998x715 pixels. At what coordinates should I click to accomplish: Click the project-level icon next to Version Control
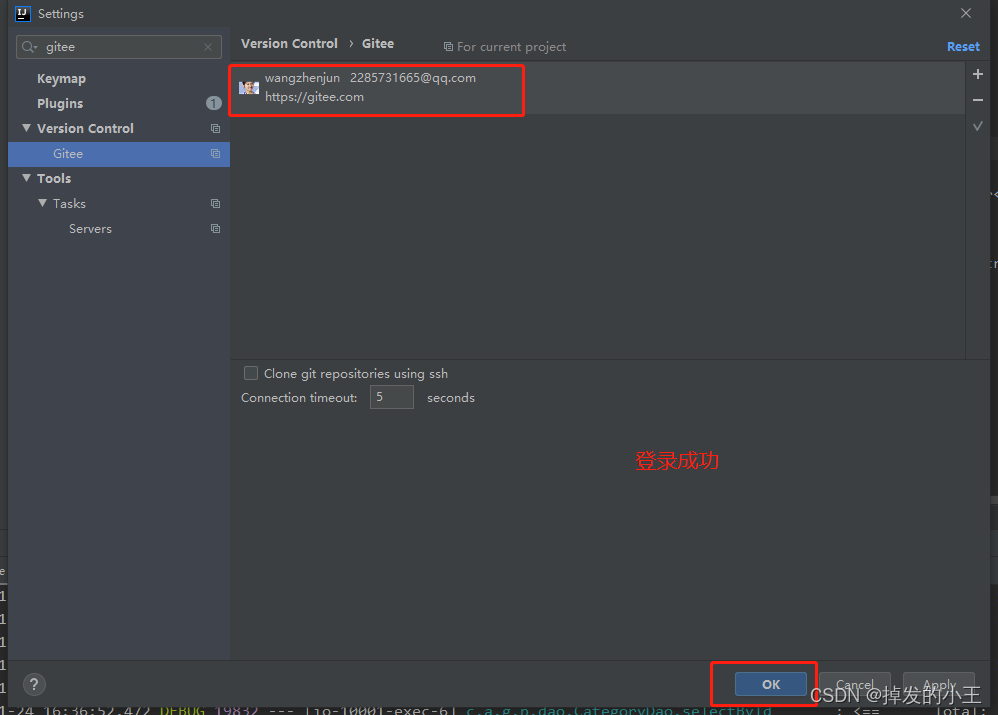[x=215, y=129]
